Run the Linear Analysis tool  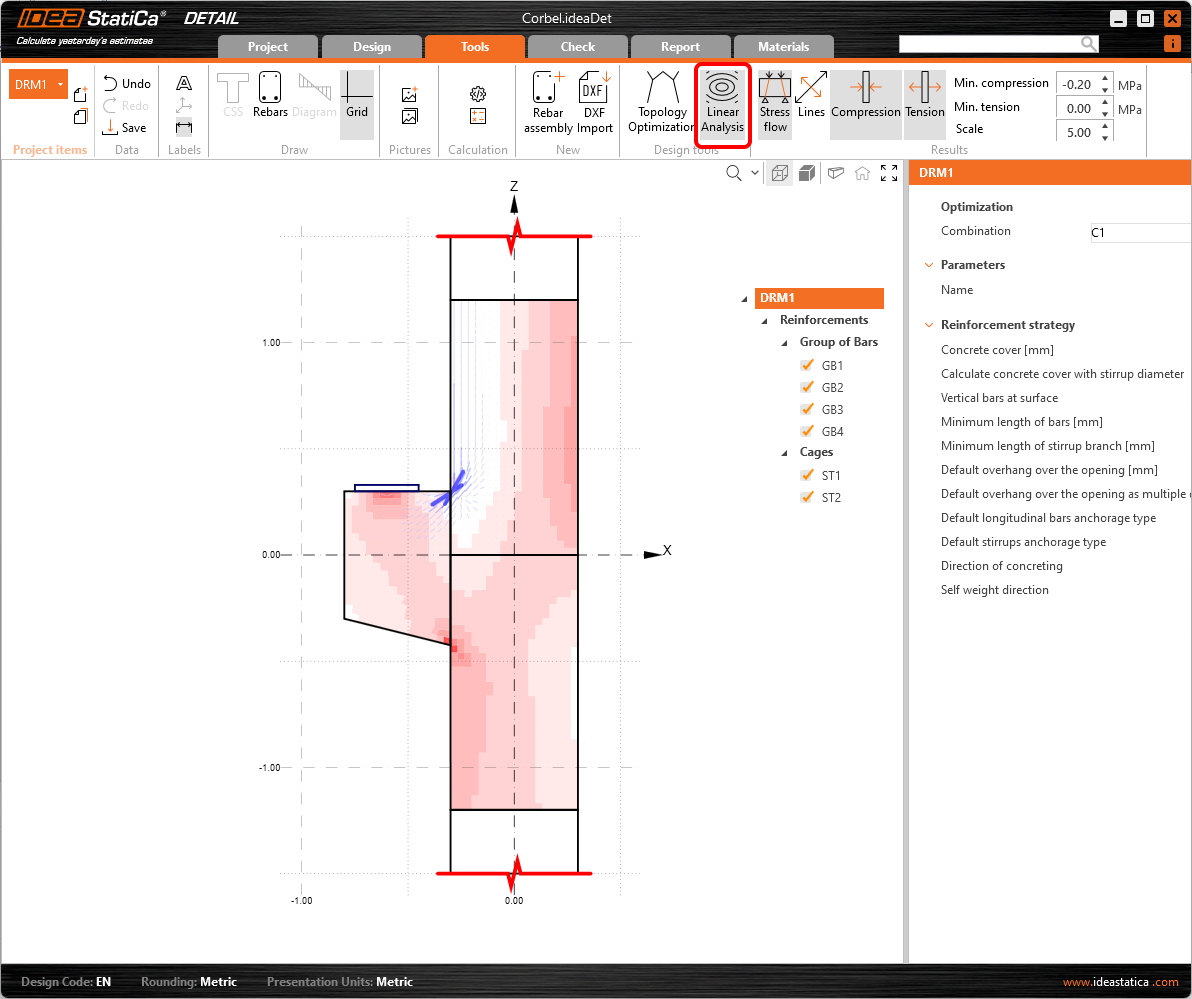coord(722,100)
